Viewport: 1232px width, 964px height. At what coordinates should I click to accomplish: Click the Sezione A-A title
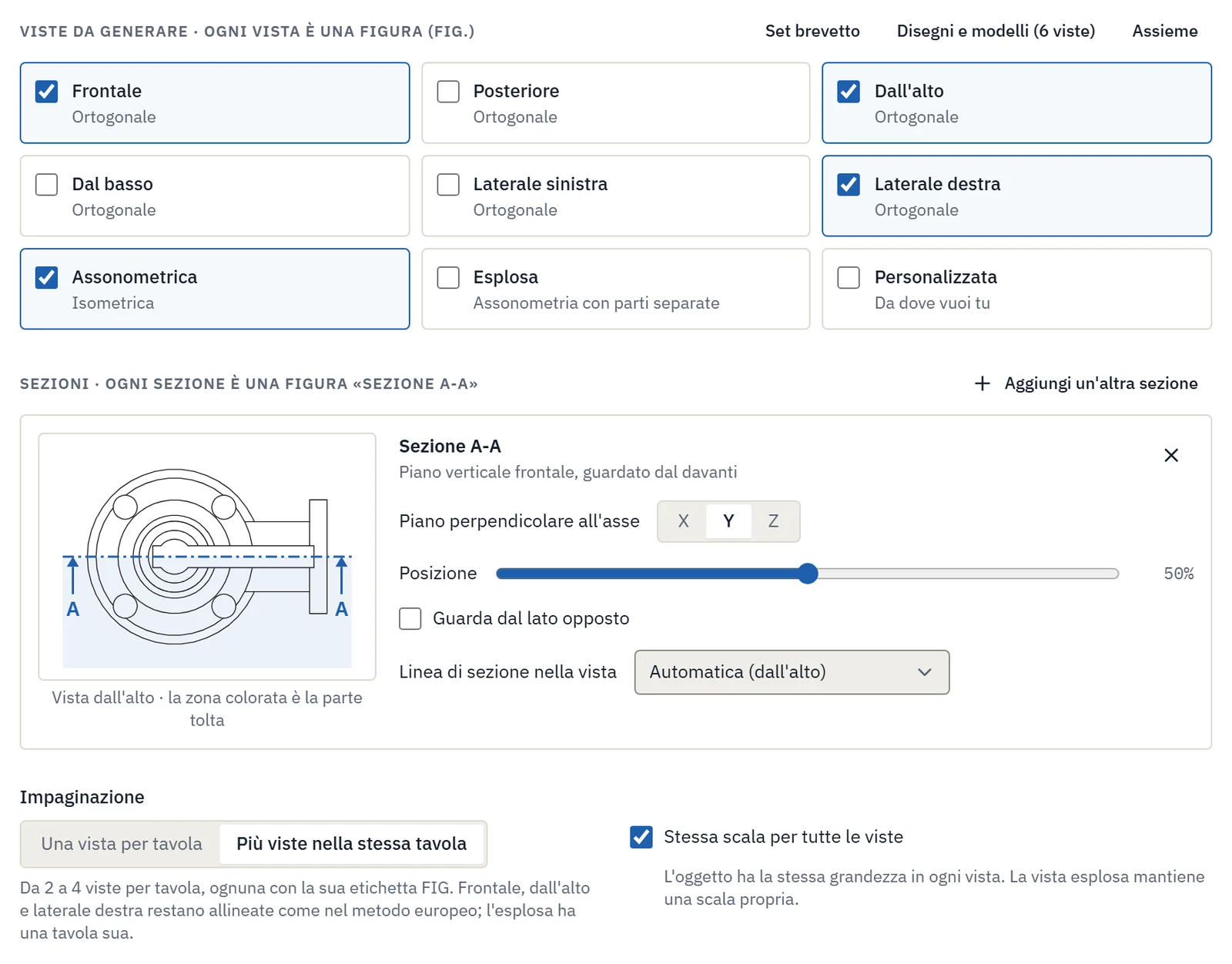[450, 447]
